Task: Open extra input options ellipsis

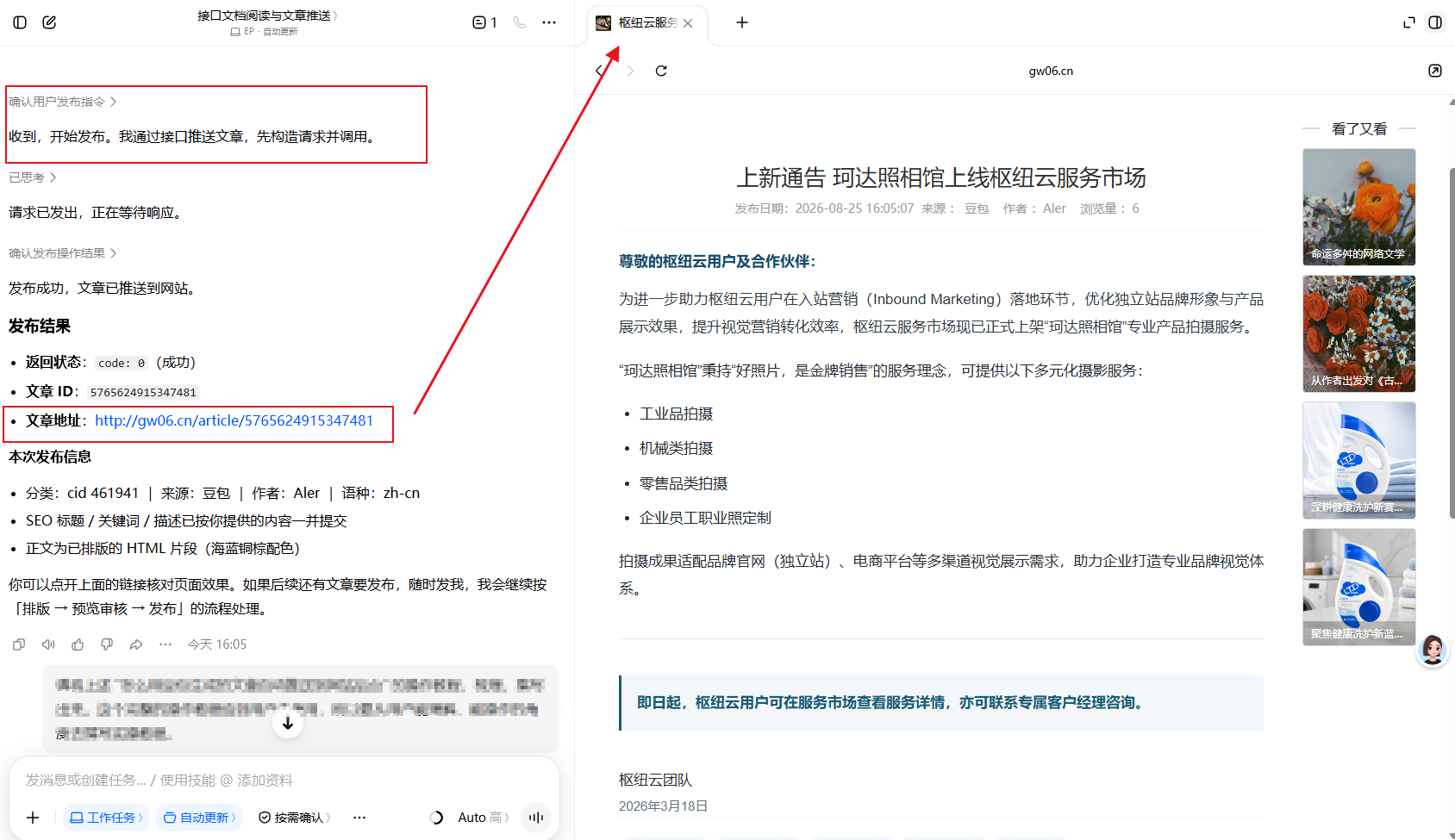Action: (359, 818)
